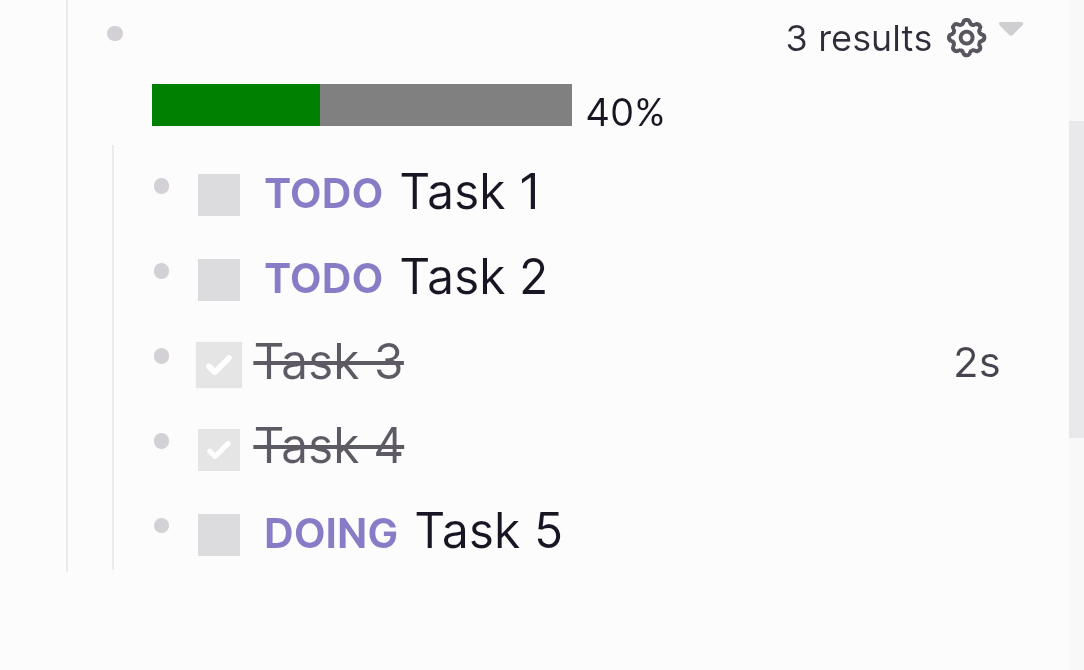Viewport: 1084px width, 670px height.
Task: Click the 40% progress bar
Action: click(361, 104)
